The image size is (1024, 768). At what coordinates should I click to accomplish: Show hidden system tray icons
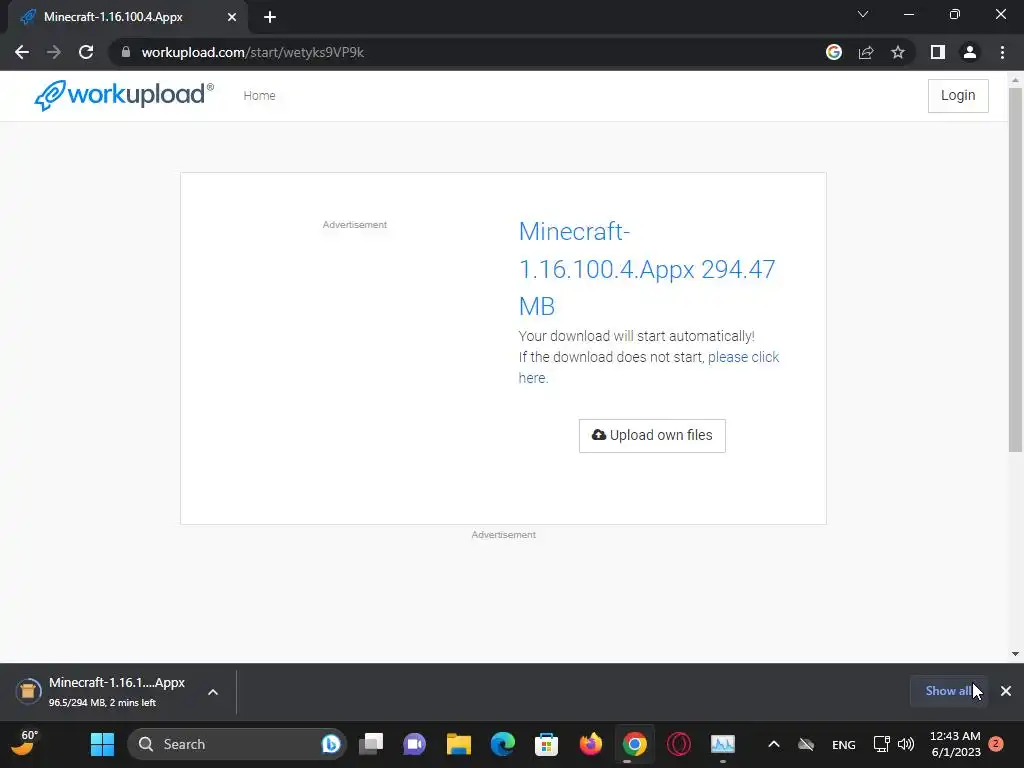point(774,744)
